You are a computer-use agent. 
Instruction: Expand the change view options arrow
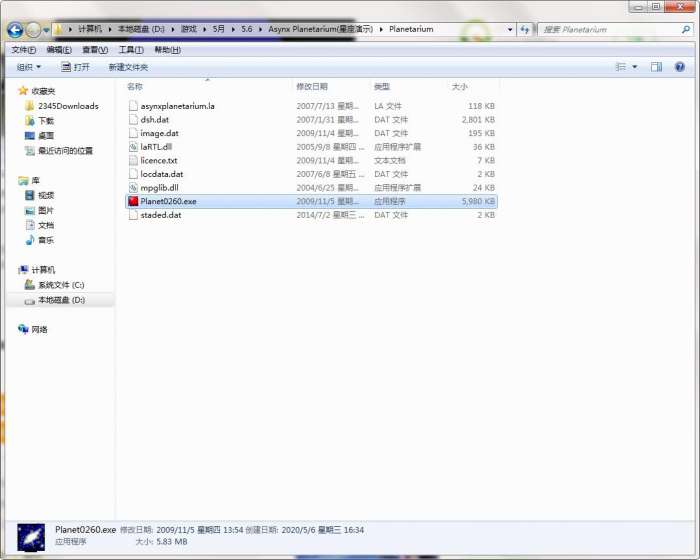(x=635, y=67)
